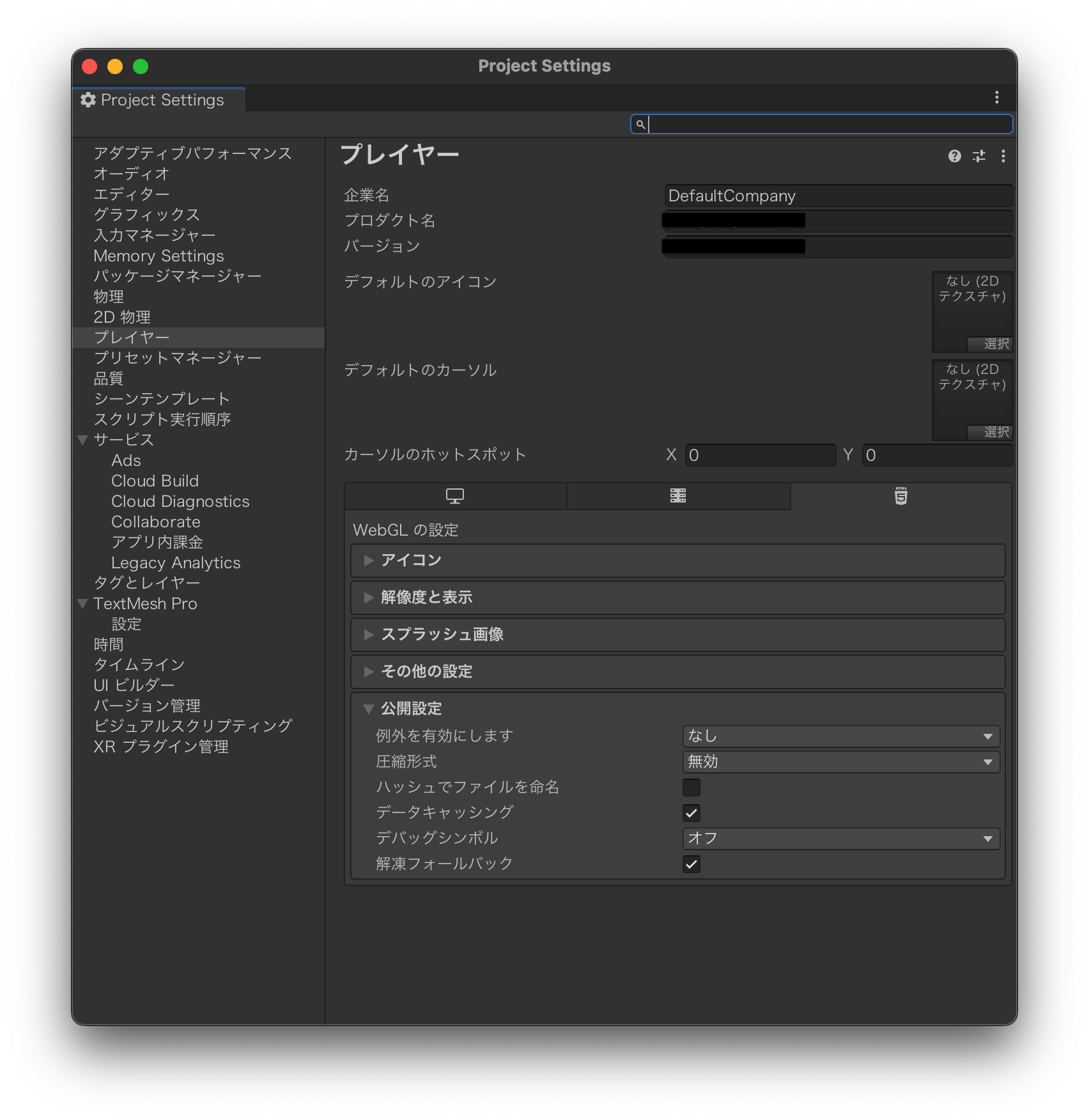Disable データキャッシング checkbox
Screen dimensions: 1089x1120
click(691, 813)
